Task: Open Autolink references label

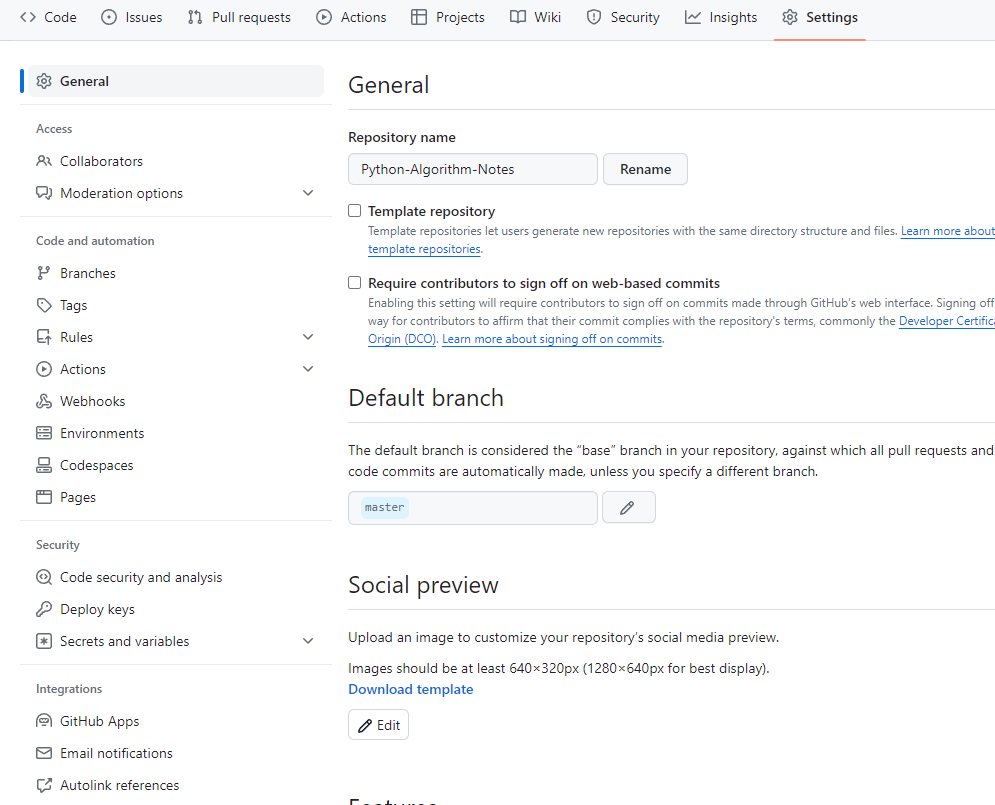Action: [119, 785]
